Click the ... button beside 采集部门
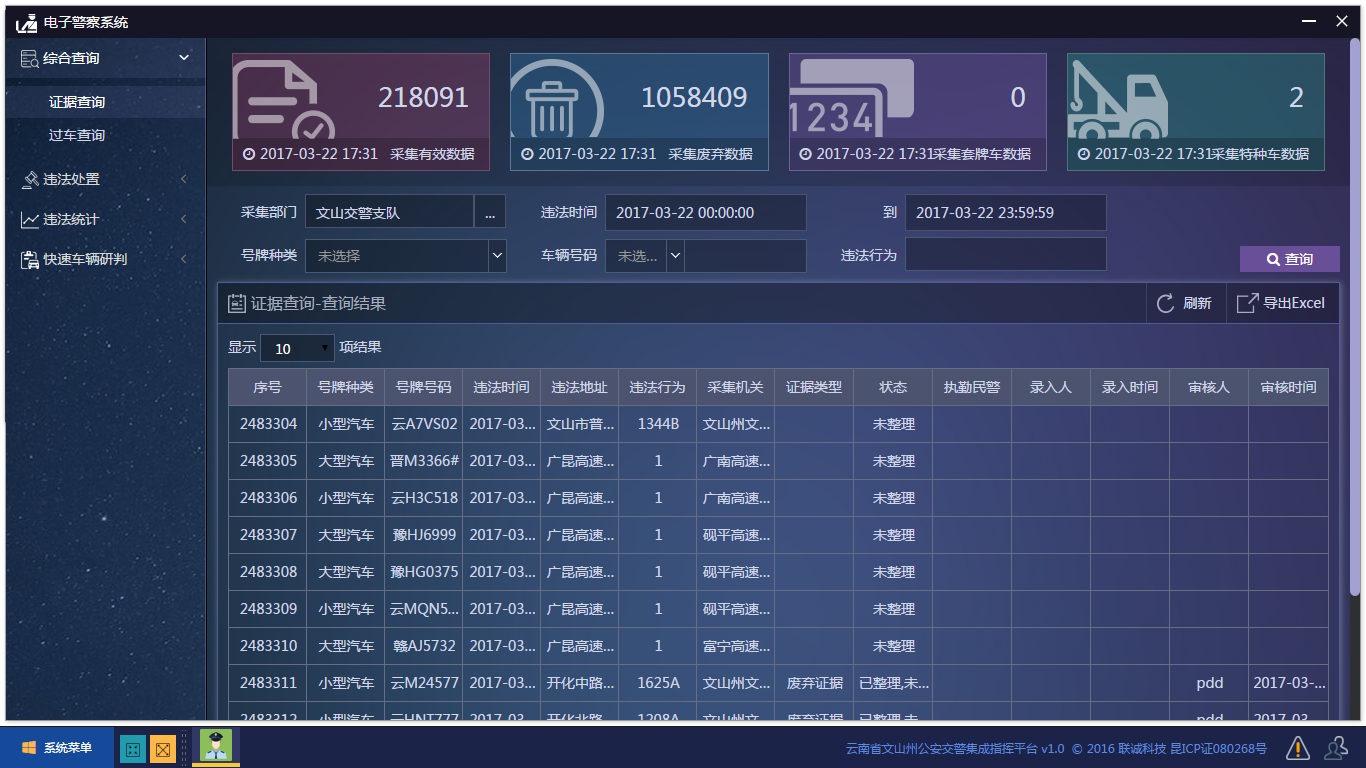 [x=489, y=213]
